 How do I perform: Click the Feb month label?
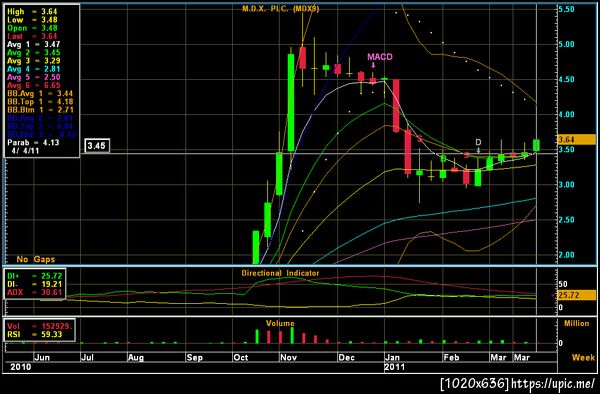click(x=451, y=358)
